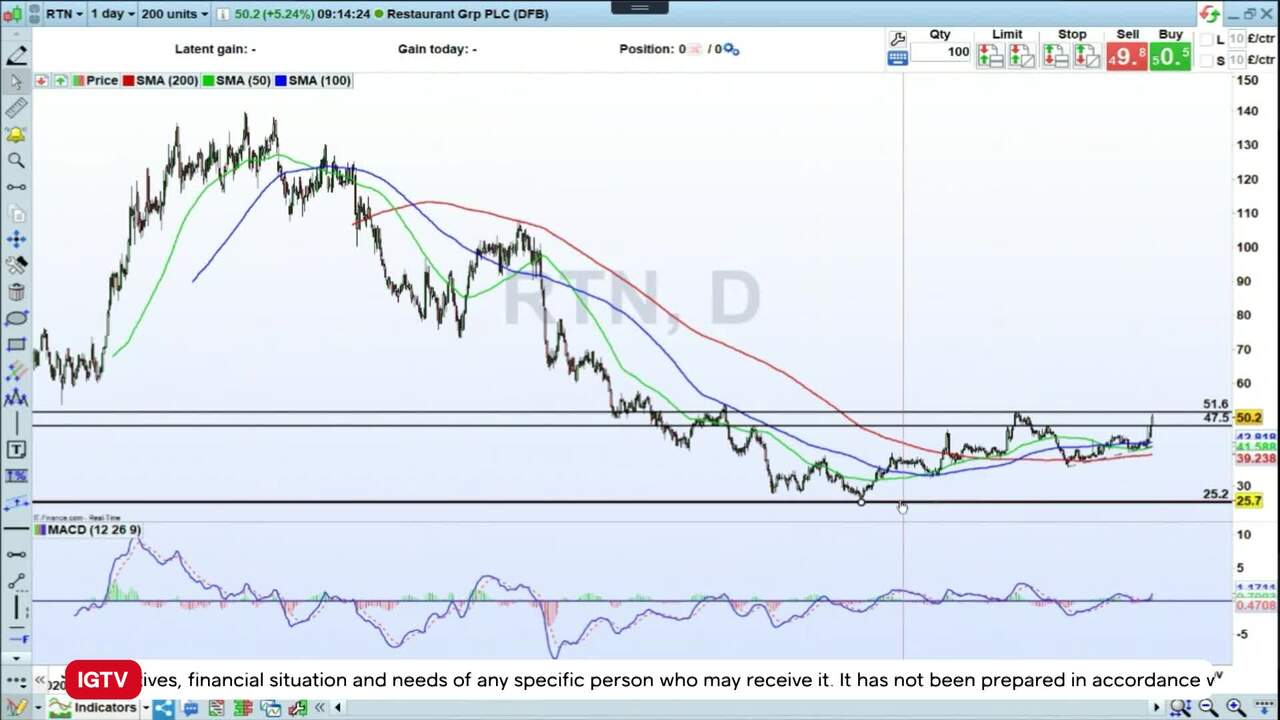
Task: Select the ellipse drawing tool
Action: [x=16, y=318]
